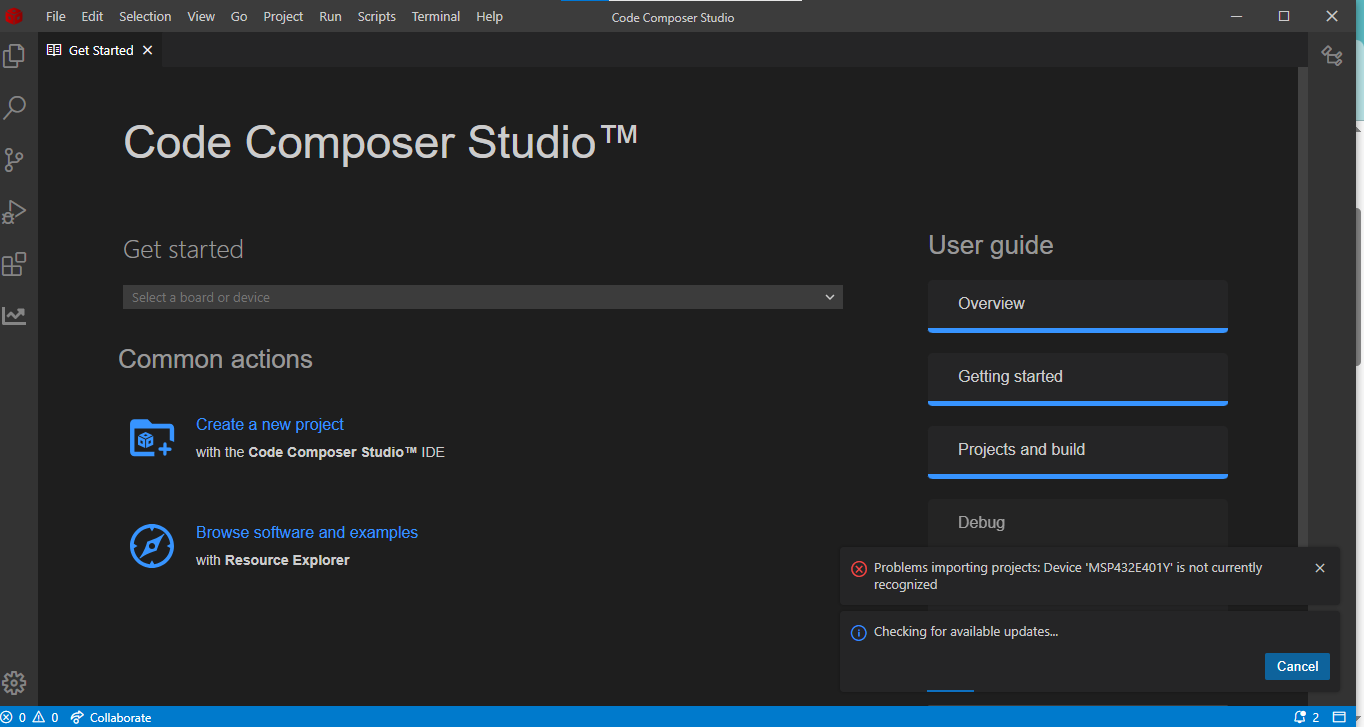The width and height of the screenshot is (1364, 727).
Task: Click the User guide heading
Action: pyautogui.click(x=991, y=245)
